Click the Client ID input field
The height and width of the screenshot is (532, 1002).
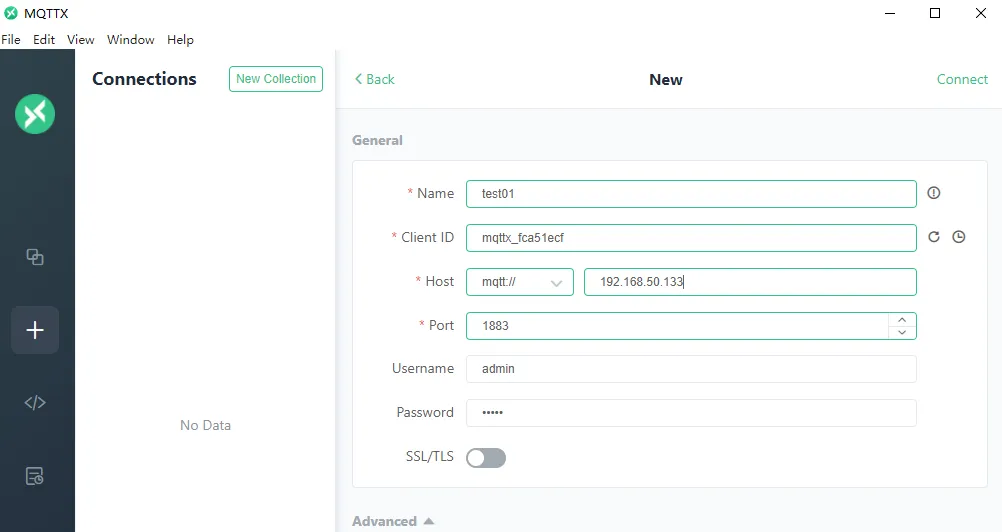(x=691, y=238)
